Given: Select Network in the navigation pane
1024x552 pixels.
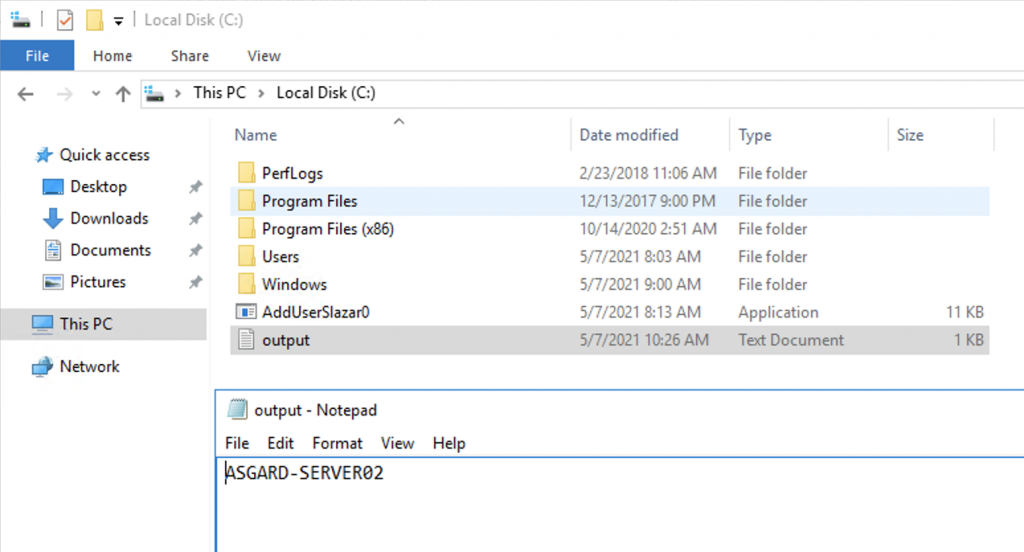Looking at the screenshot, I should (89, 366).
